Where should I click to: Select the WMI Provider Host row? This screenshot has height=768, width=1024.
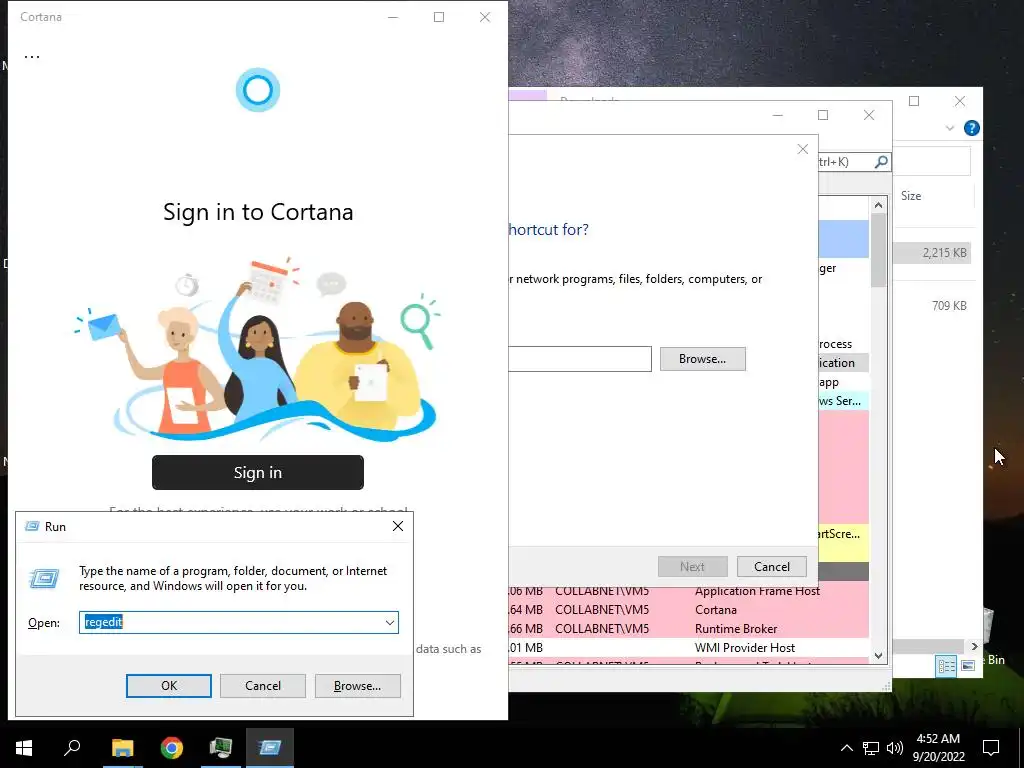(x=689, y=648)
